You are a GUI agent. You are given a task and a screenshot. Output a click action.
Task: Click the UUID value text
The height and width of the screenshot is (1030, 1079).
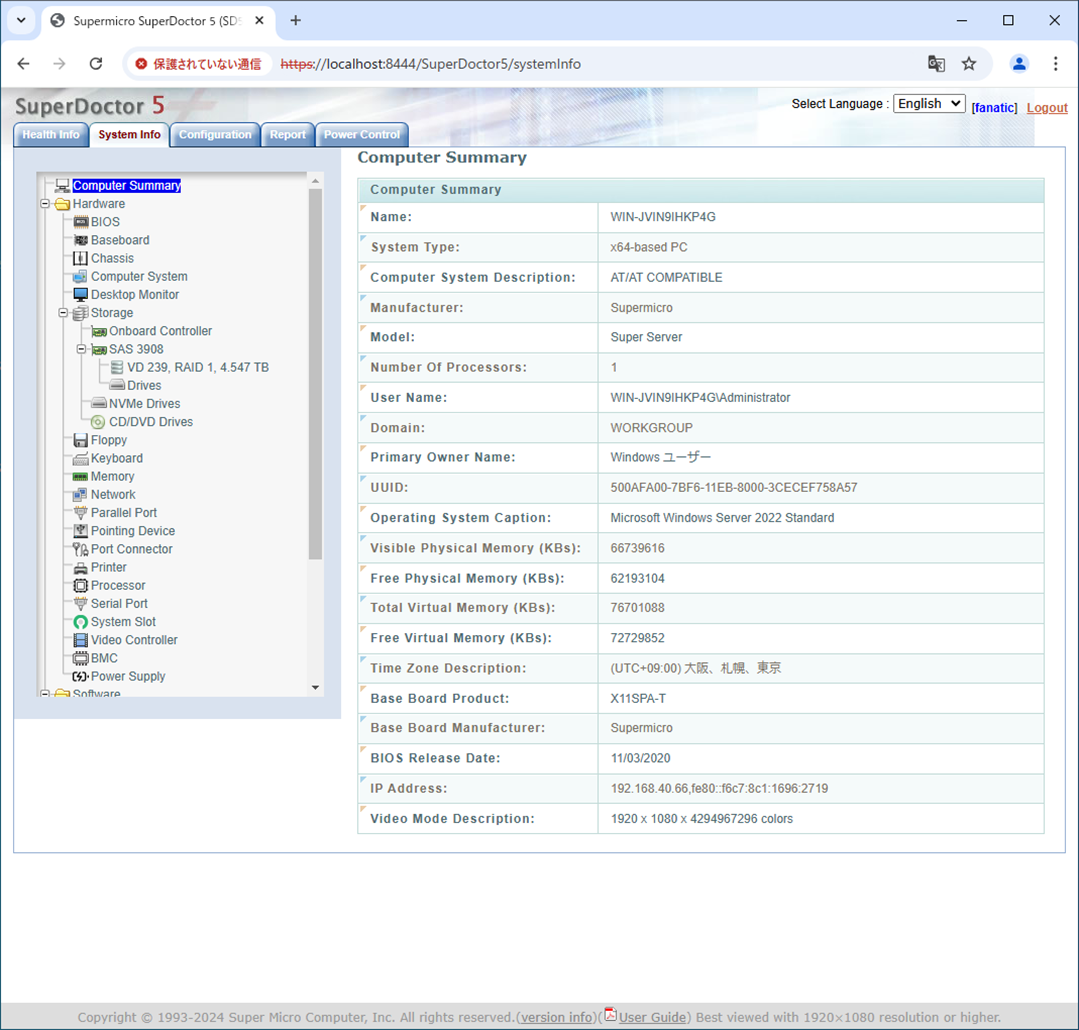[x=734, y=488]
